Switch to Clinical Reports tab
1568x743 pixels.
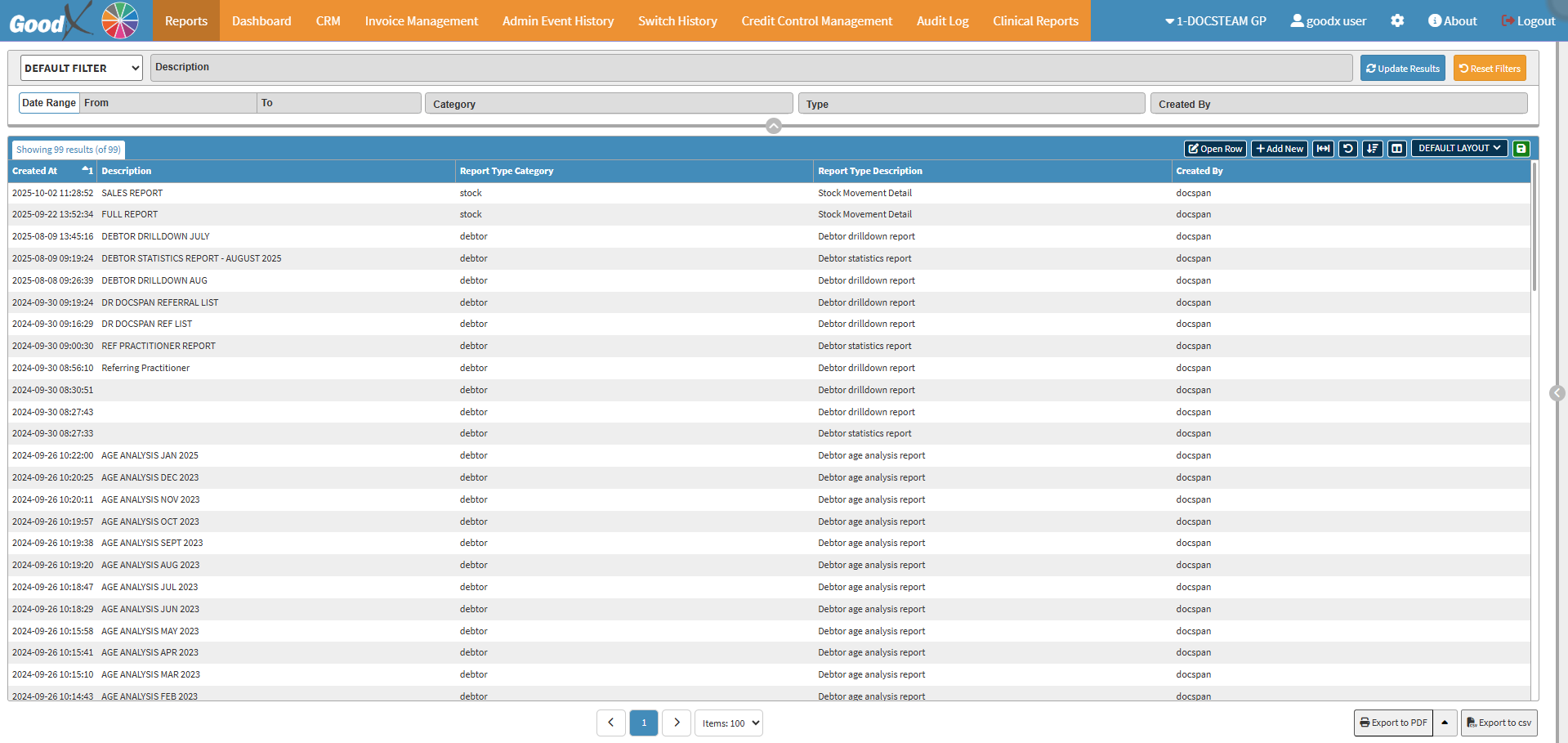point(1035,21)
